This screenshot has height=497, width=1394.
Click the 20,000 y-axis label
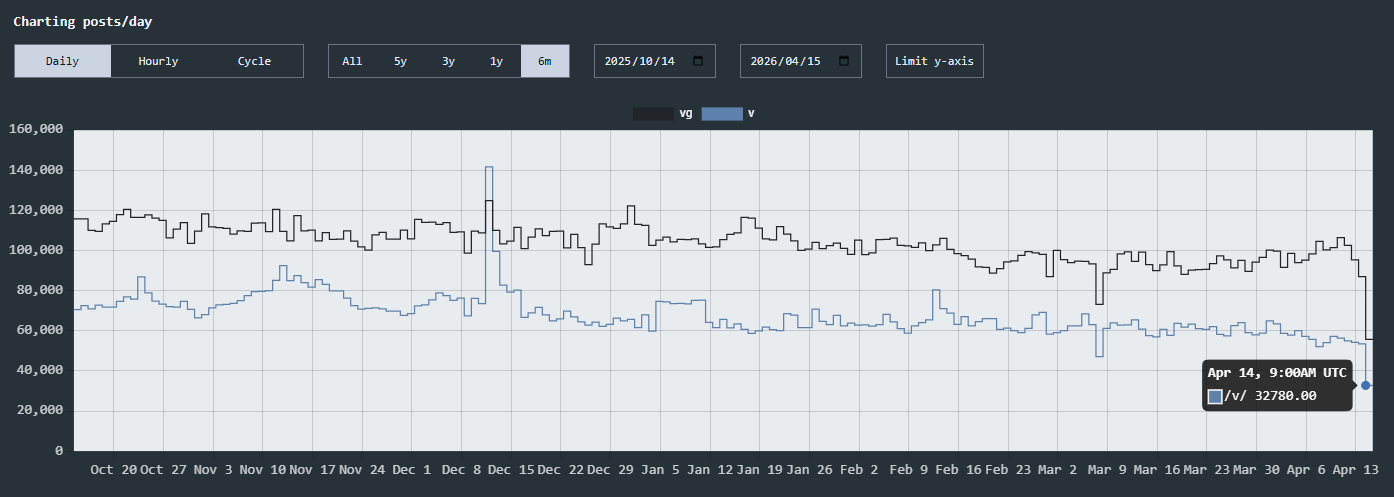pyautogui.click(x=40, y=410)
